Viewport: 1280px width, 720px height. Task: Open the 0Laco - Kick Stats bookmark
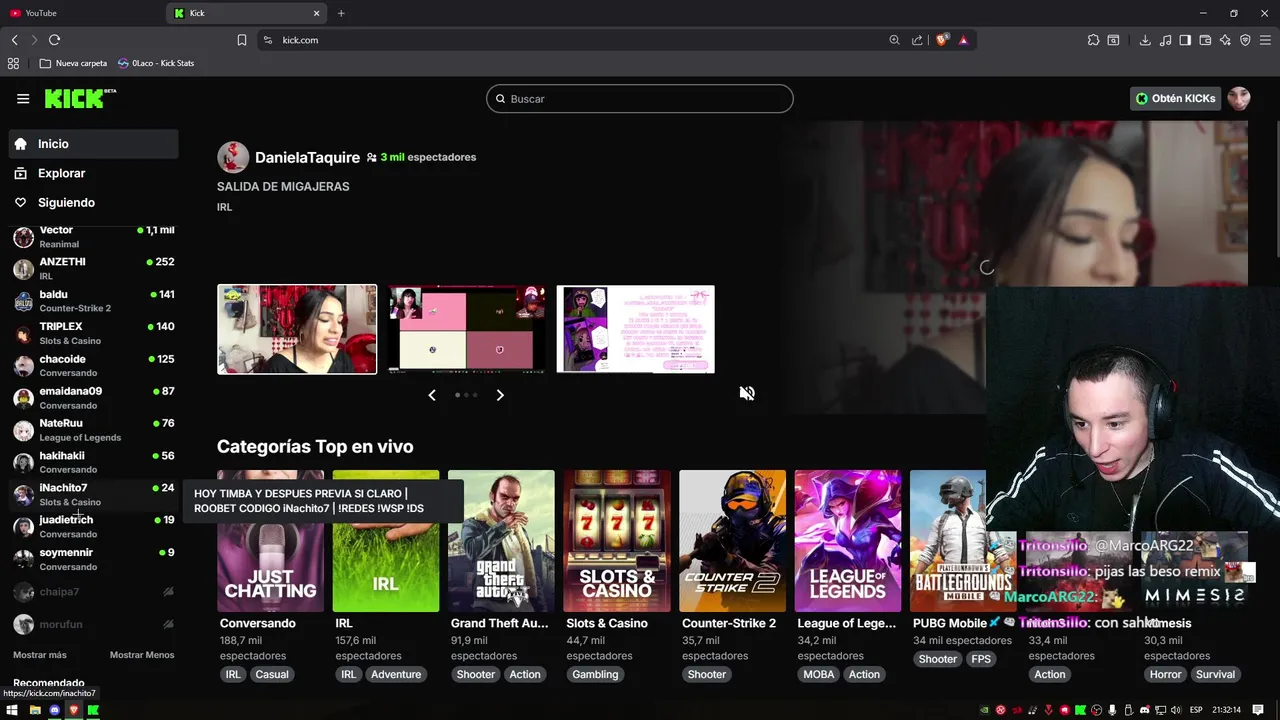(155, 63)
